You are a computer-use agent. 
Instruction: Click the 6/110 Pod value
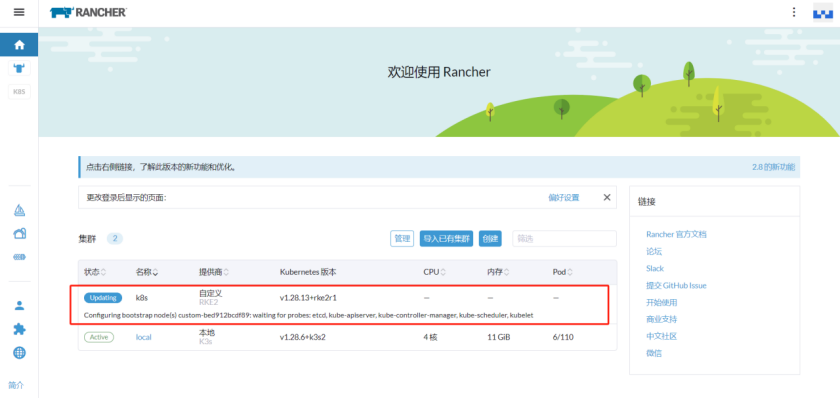(x=562, y=337)
